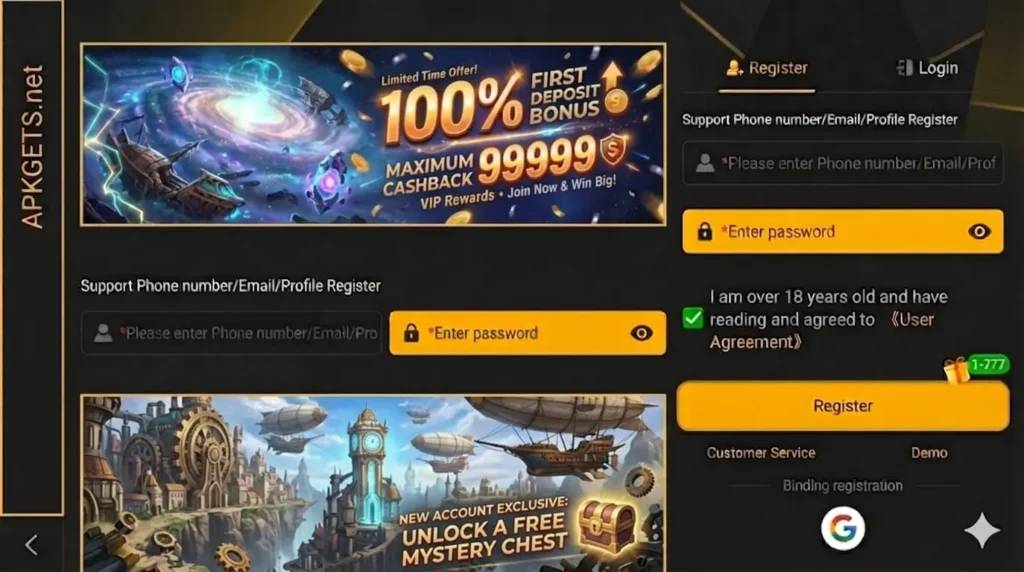Toggle password visibility eye in left form
Viewport: 1024px width, 572px height.
[641, 333]
